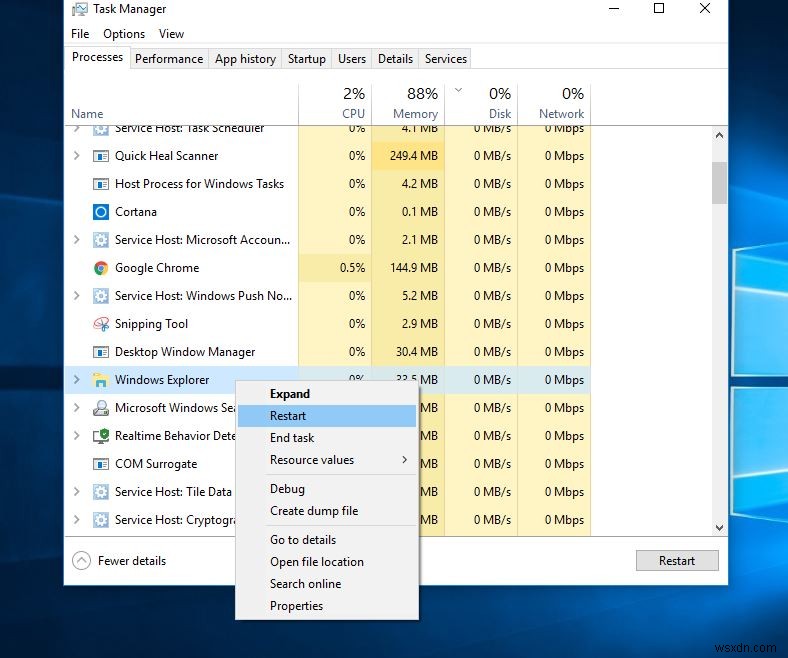788x658 pixels.
Task: Choose Restart in the context menu
Action: click(327, 416)
